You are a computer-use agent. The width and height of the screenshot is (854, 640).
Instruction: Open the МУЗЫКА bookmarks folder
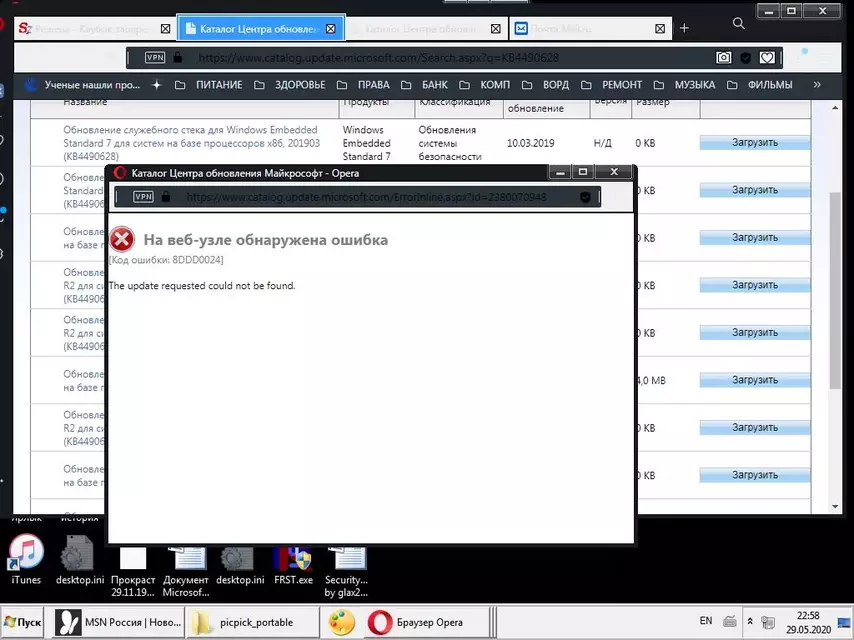684,85
